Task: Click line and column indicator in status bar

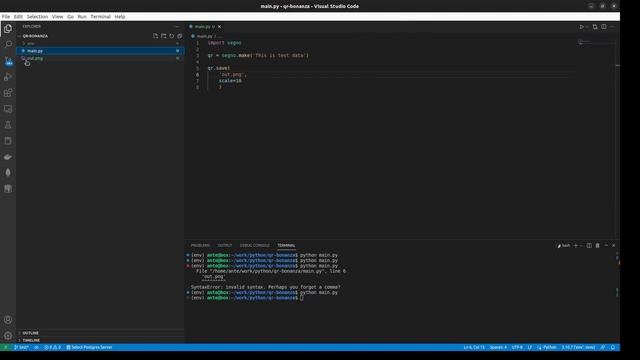Action: [x=474, y=347]
